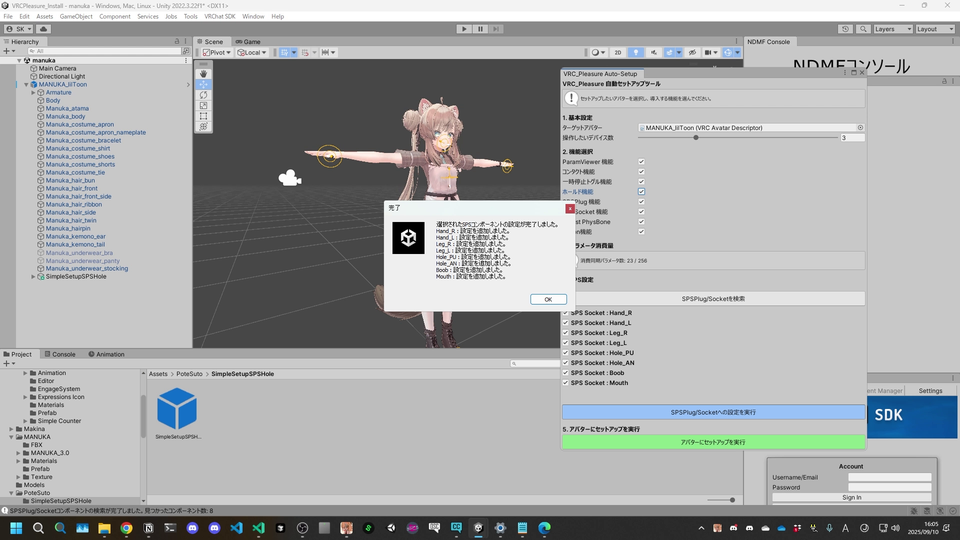Screen dimensions: 960x540
Task: Click the Pause button
Action: click(x=481, y=29)
